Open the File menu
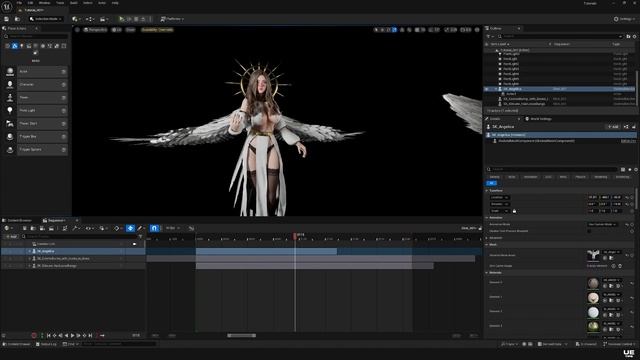Screen dimensions: 640x360 (19, 2)
